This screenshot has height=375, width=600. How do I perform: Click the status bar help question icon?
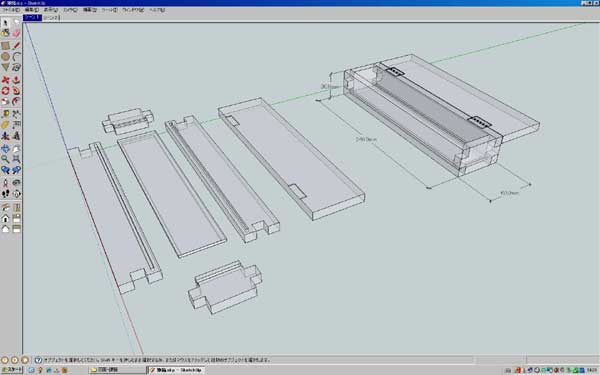[x=38, y=360]
